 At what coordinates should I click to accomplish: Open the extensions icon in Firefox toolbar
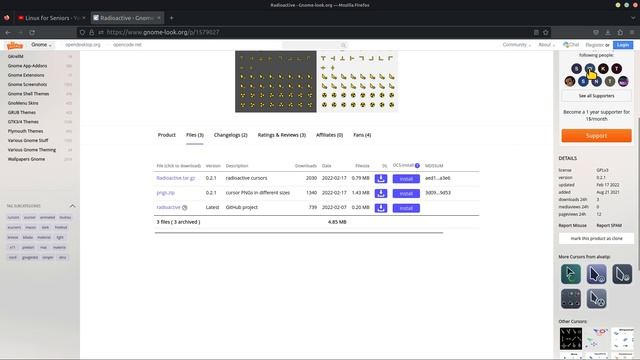point(620,32)
